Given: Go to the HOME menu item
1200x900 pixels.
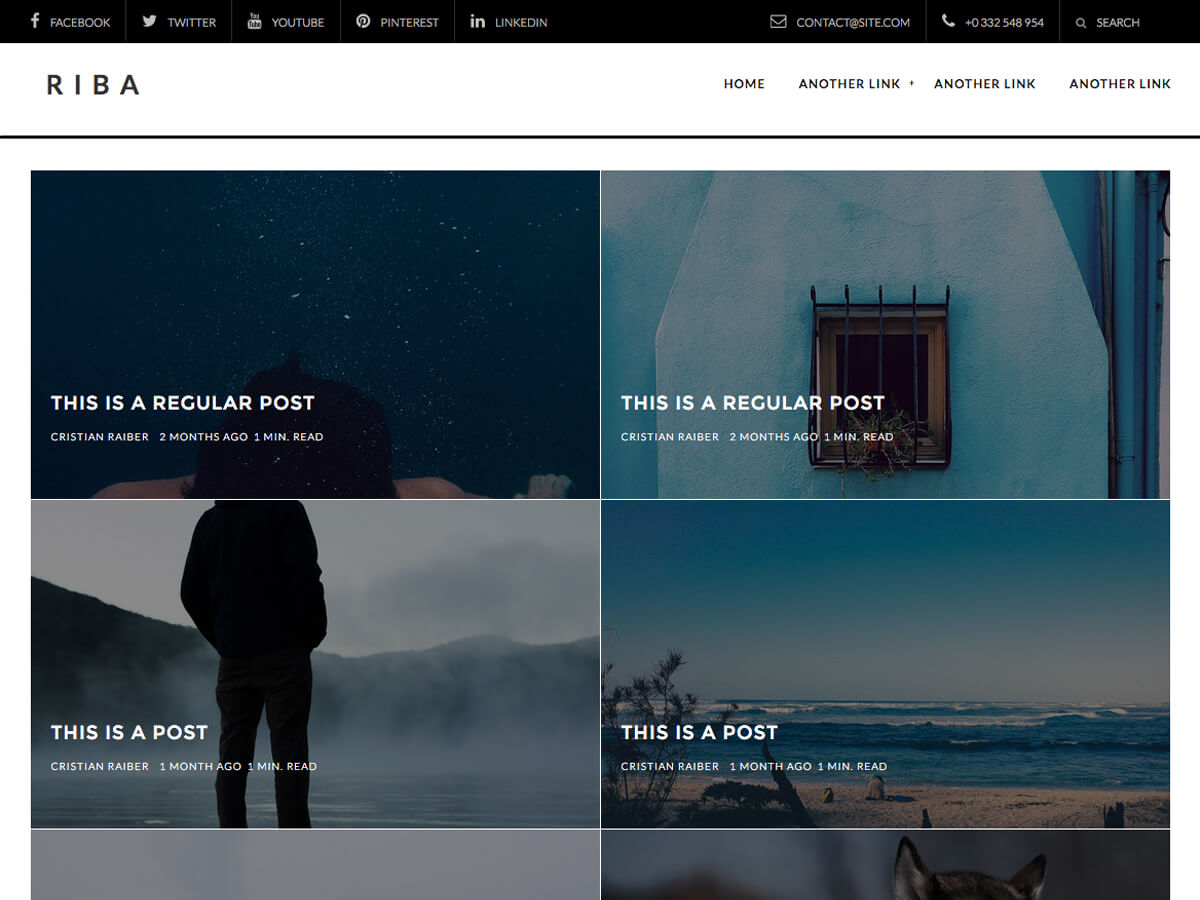Looking at the screenshot, I should 744,84.
